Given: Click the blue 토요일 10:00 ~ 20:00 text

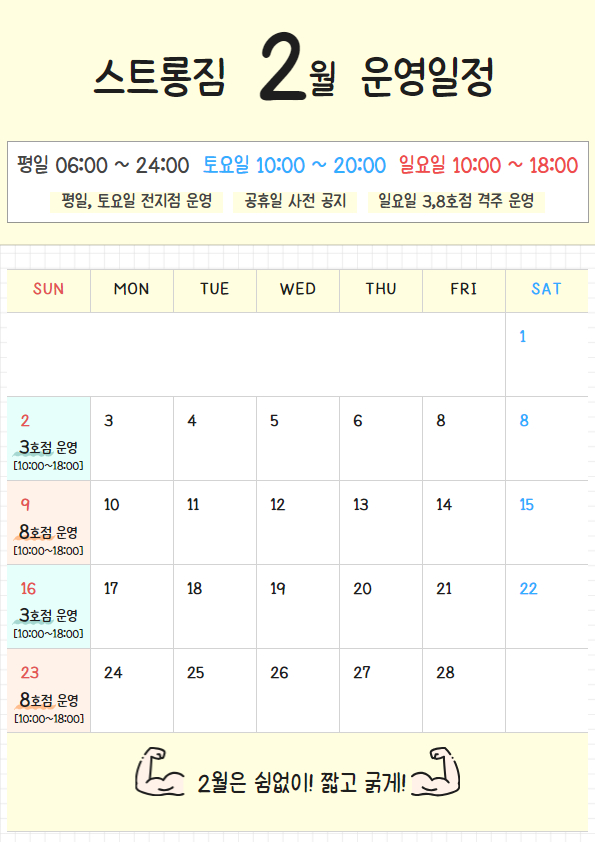Looking at the screenshot, I should coord(294,165).
